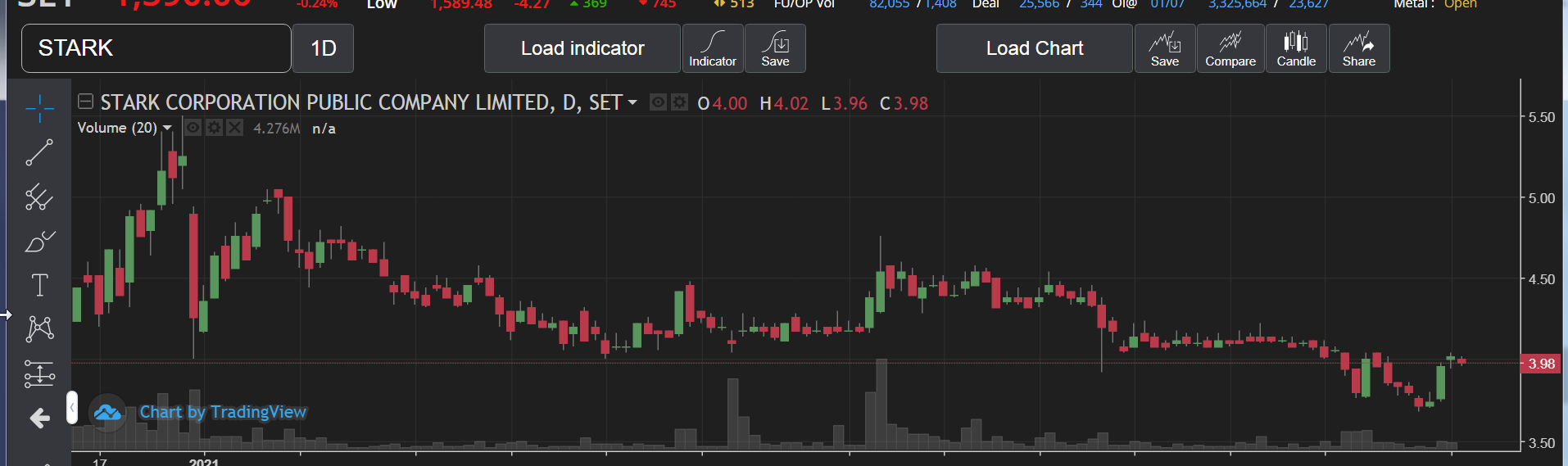Click the 4.276M volume value
The image size is (1568, 466).
(277, 129)
